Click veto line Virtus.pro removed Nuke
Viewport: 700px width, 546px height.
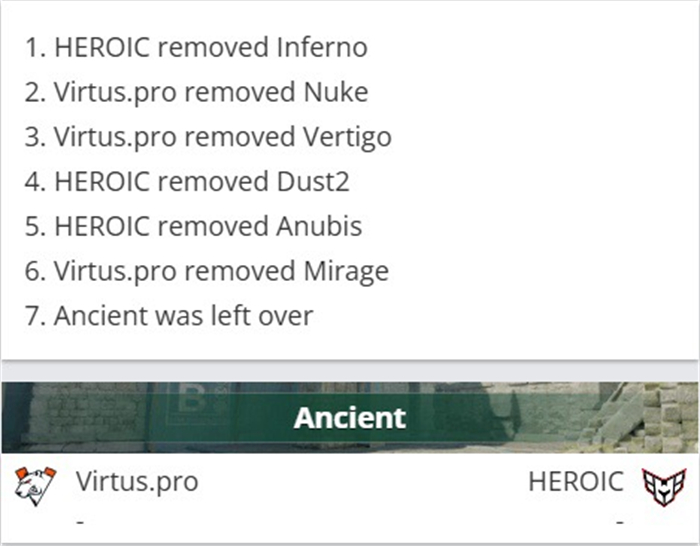pyautogui.click(x=196, y=92)
